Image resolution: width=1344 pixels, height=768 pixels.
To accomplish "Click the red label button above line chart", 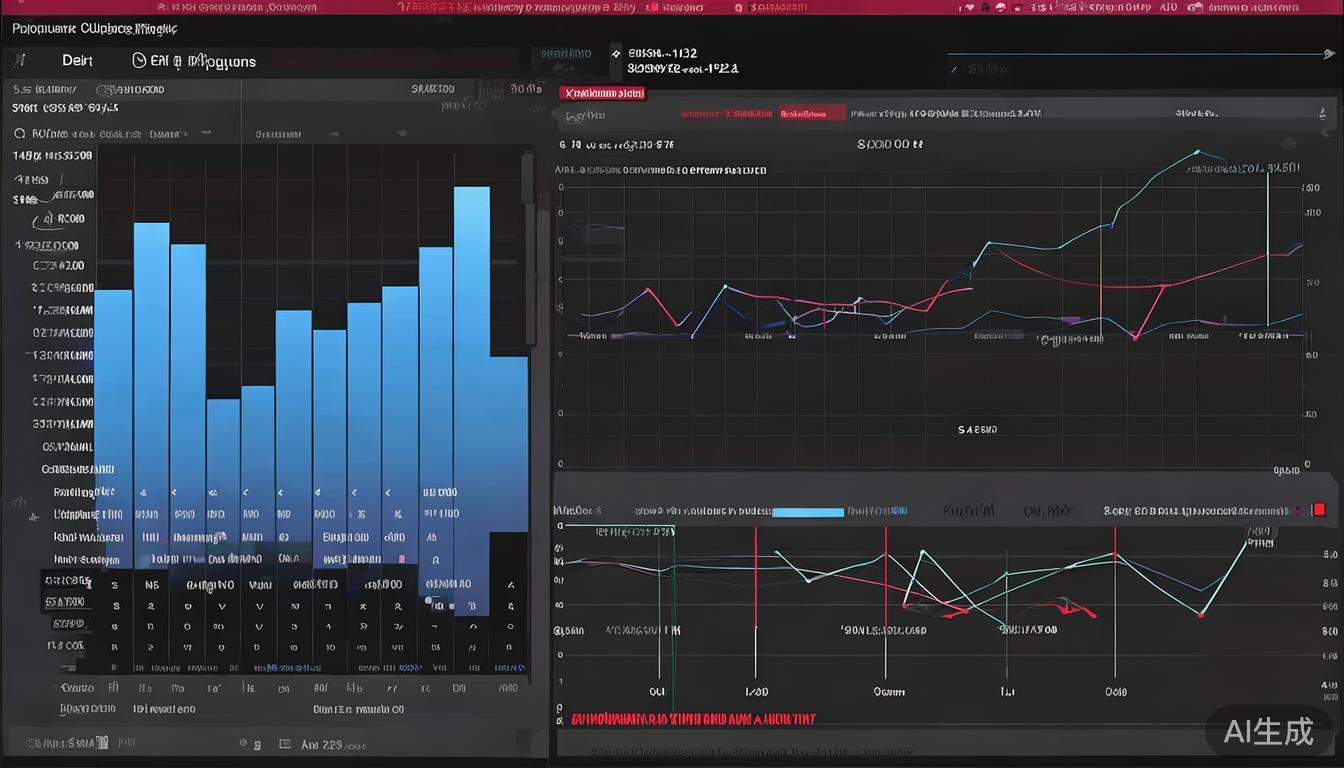I will (x=602, y=93).
